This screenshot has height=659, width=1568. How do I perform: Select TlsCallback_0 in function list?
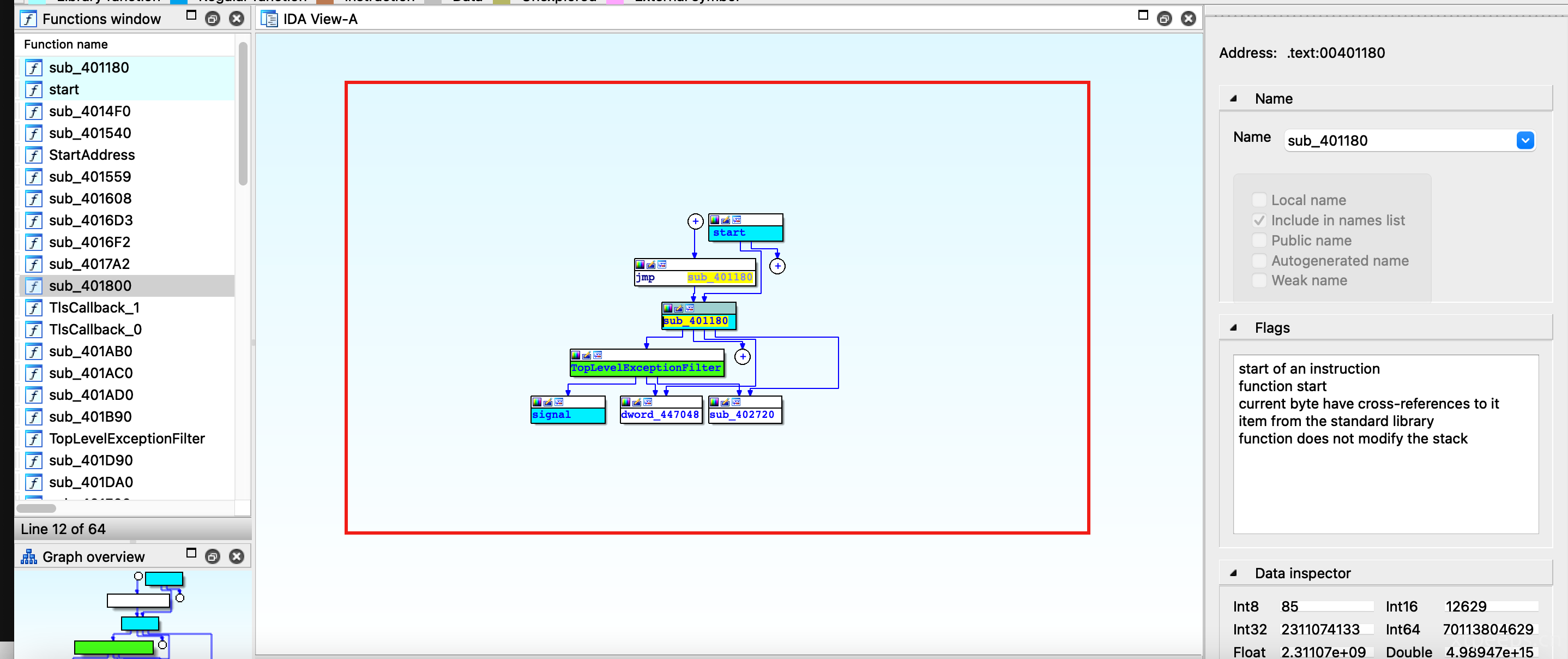pyautogui.click(x=126, y=329)
